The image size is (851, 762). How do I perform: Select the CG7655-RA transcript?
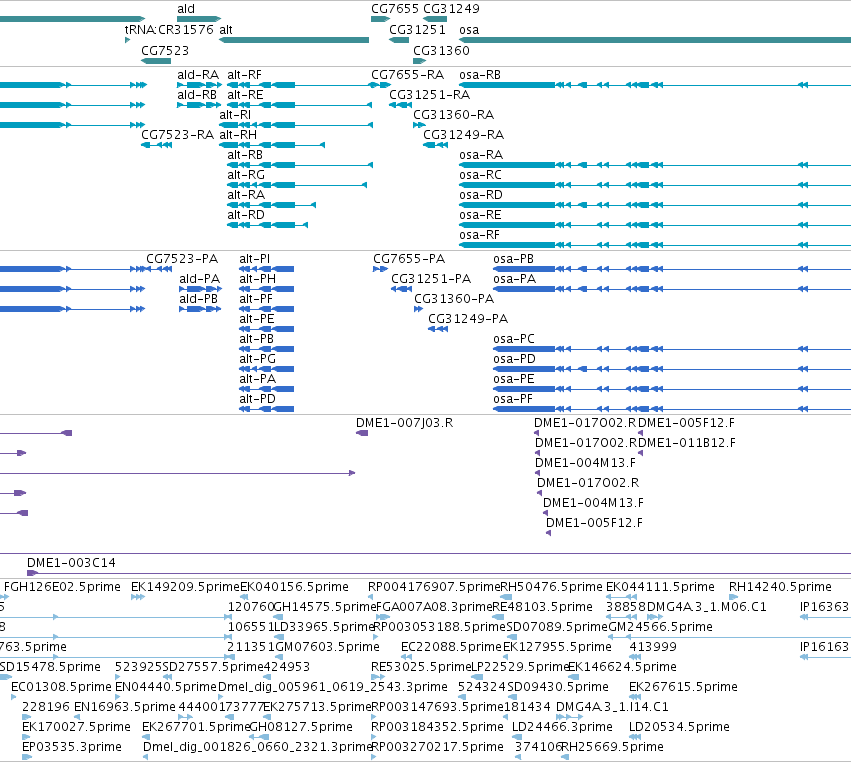380,85
